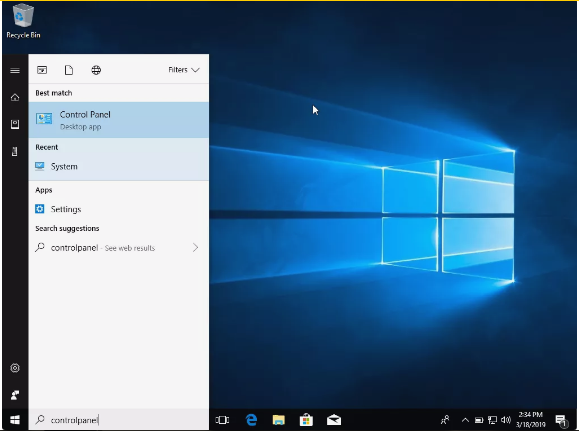Click the search box containing controlpanel

pyautogui.click(x=119, y=420)
